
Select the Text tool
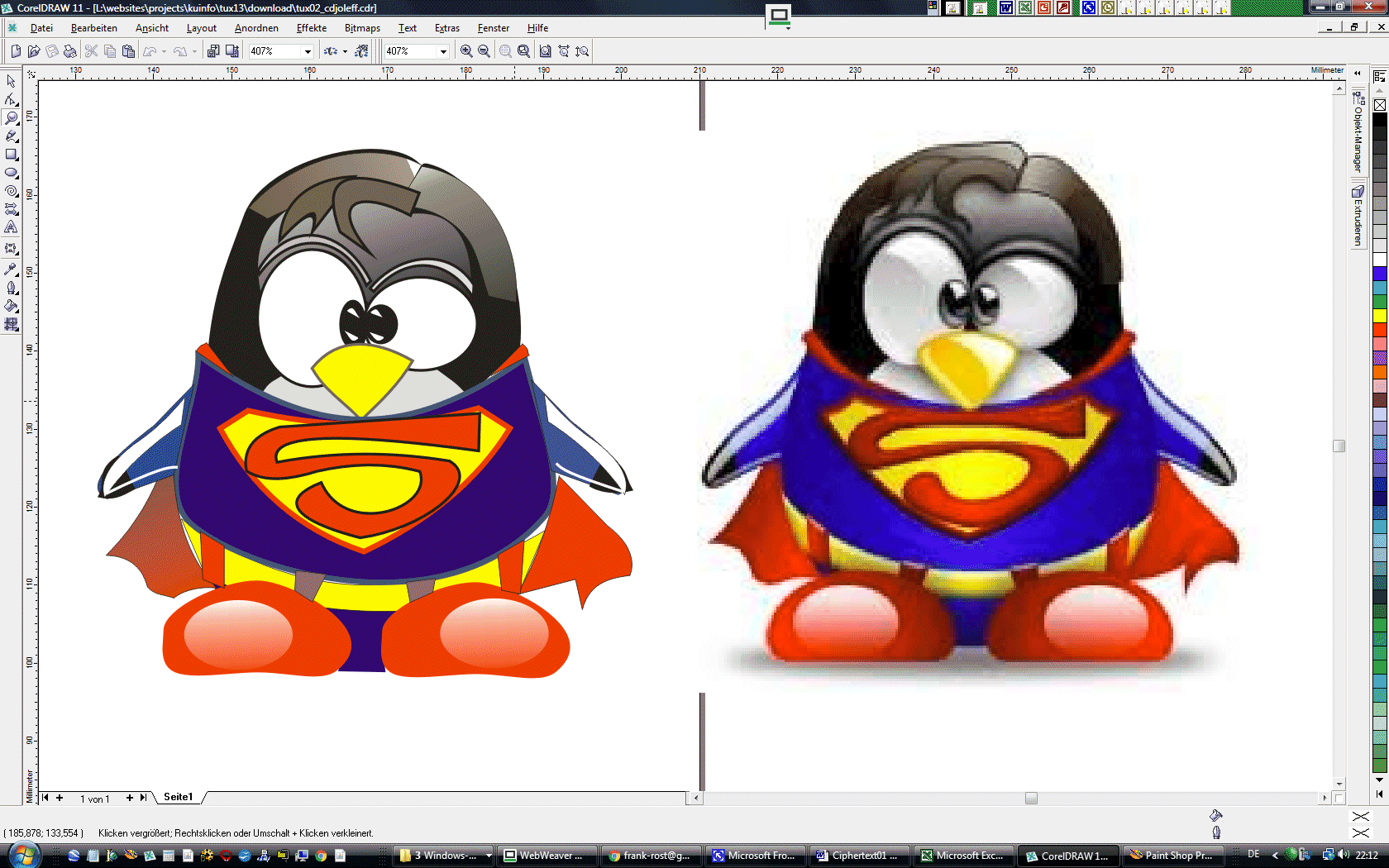pos(11,227)
